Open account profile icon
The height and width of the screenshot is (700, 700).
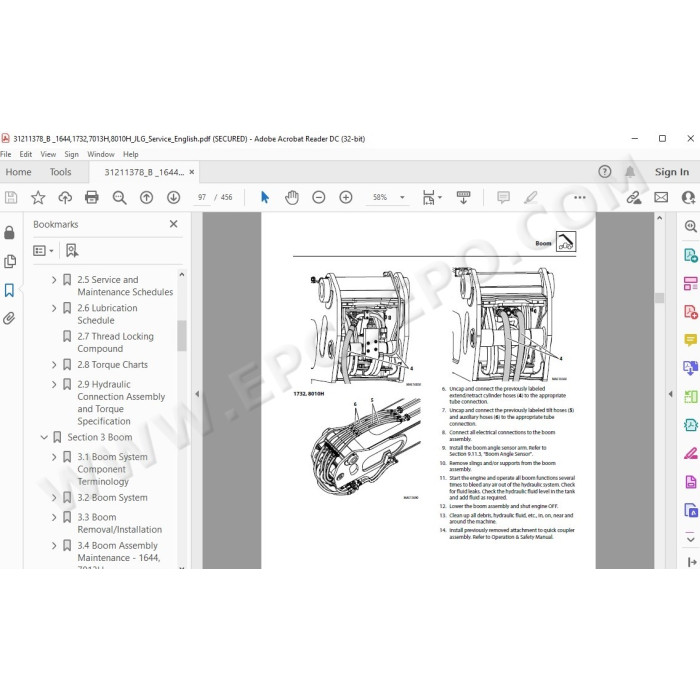pos(688,197)
